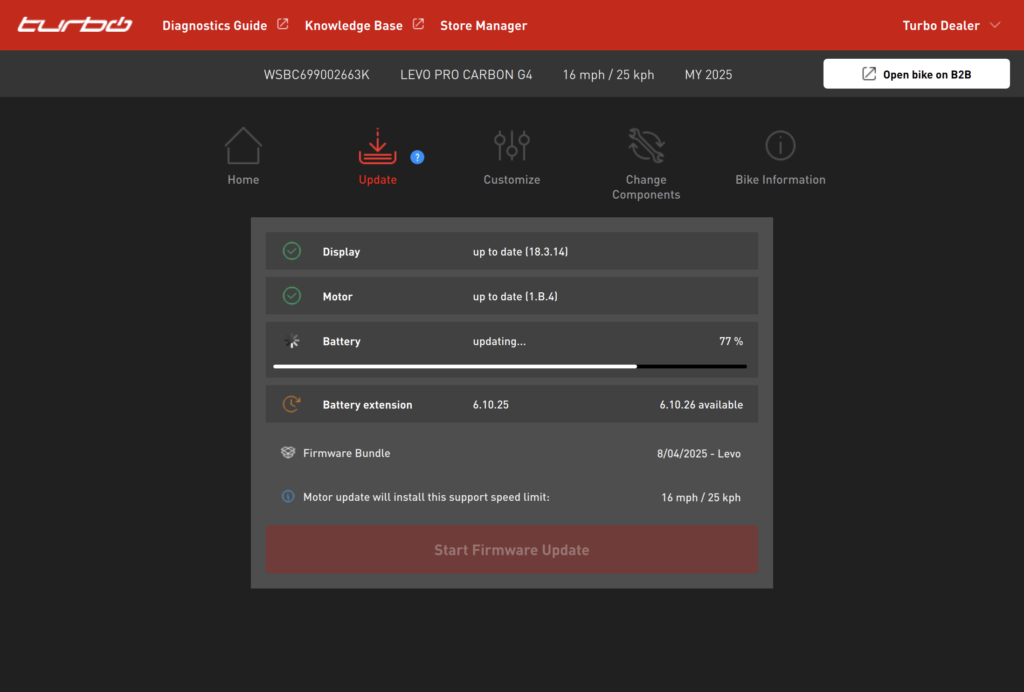Click the Change Components wrench icon

point(645,146)
